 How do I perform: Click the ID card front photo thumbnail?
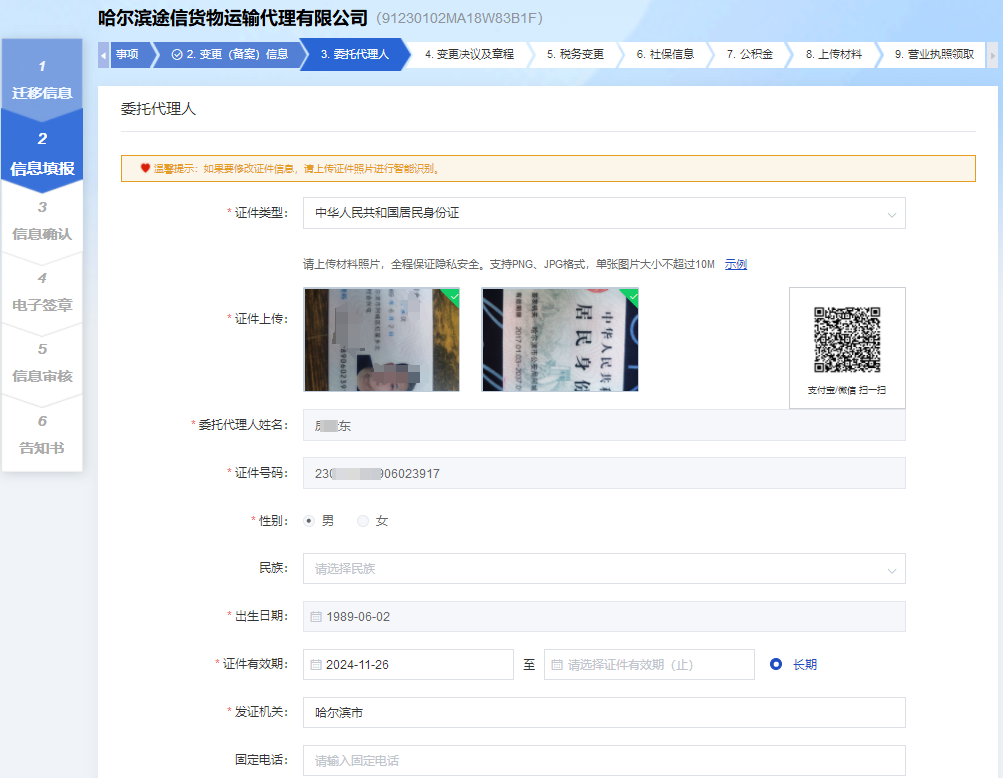381,340
